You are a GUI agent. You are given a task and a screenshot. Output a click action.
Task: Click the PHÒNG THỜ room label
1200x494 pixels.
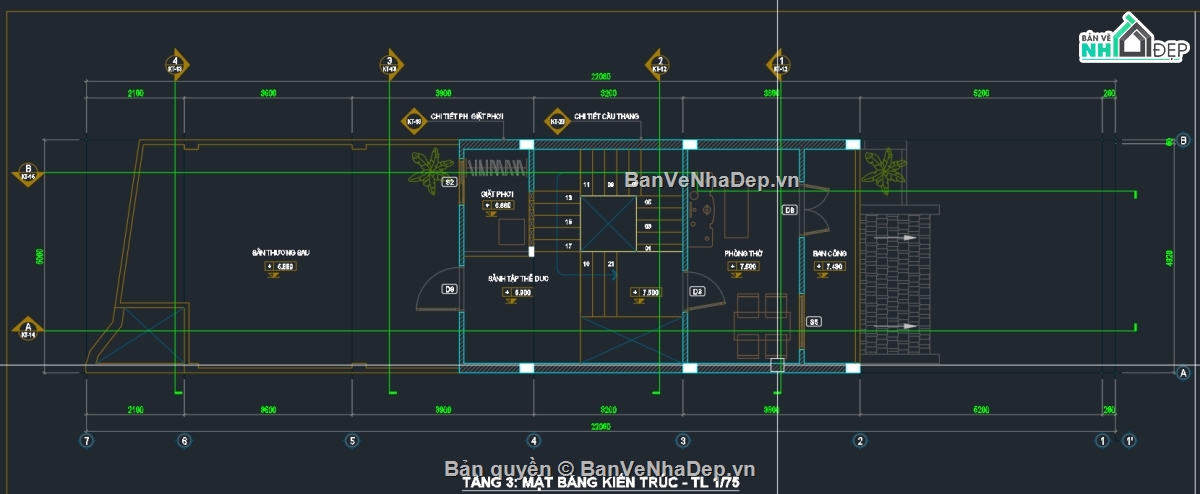coord(744,254)
